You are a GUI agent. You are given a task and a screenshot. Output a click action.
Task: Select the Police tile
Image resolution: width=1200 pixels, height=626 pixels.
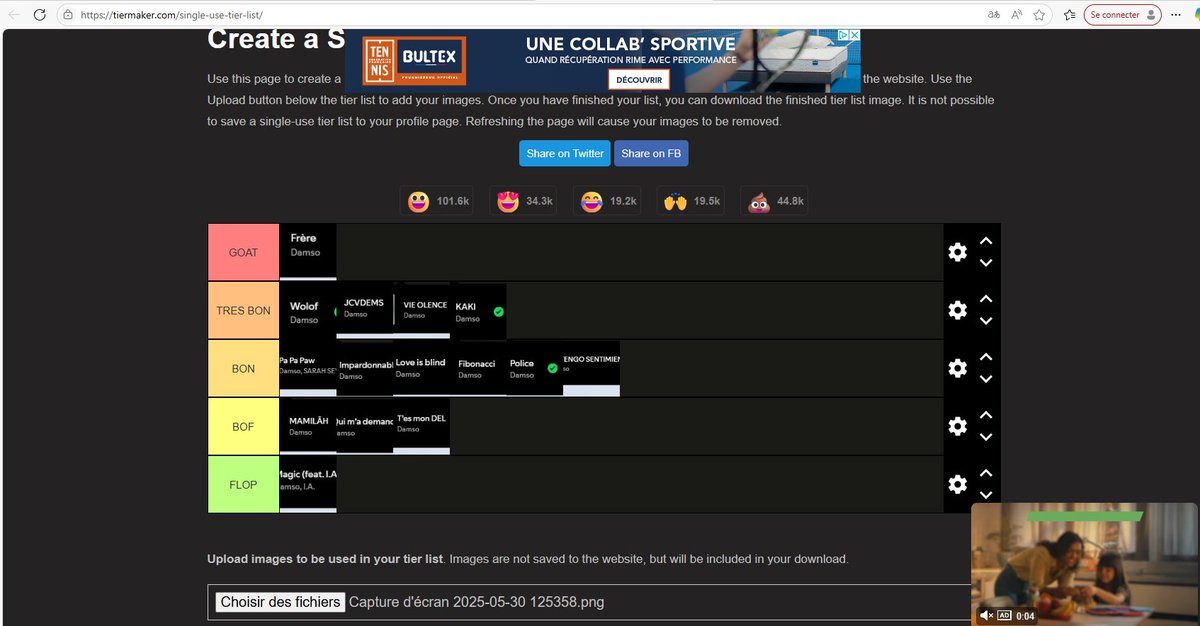pos(535,368)
